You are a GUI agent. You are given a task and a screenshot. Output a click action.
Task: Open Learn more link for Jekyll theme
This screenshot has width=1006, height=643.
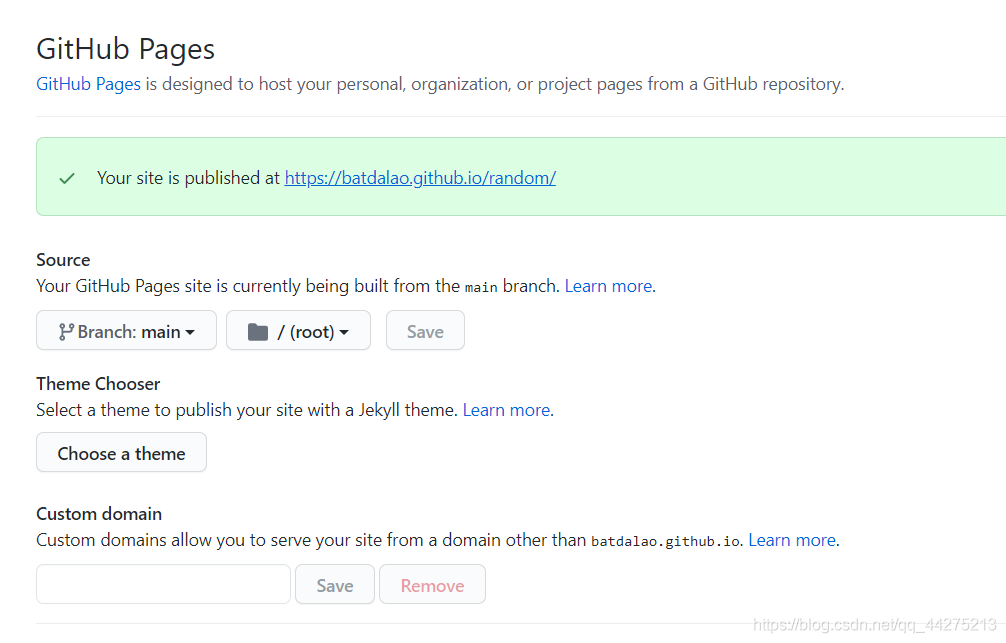click(506, 410)
